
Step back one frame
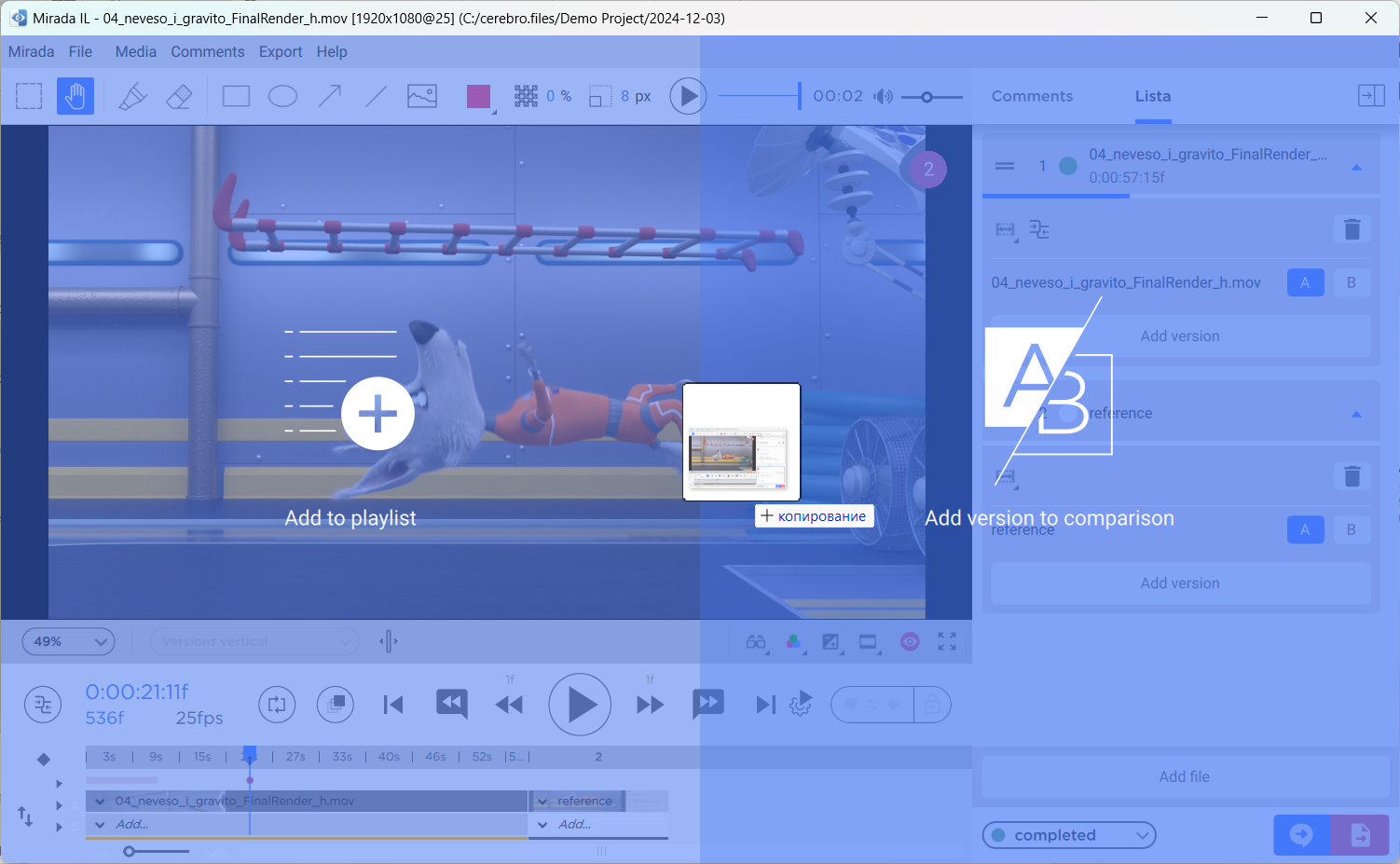pos(509,705)
